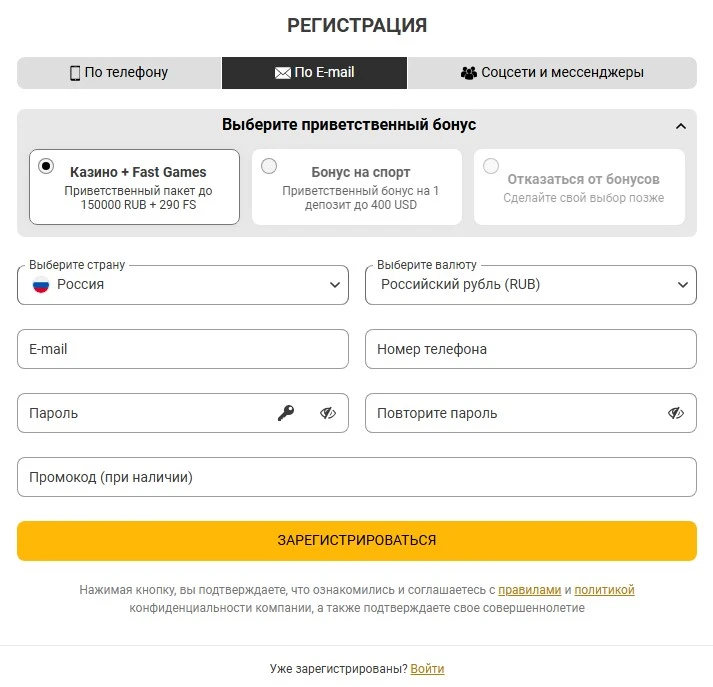Open the Выберите страну dropdown
This screenshot has width=713, height=687.
pyautogui.click(x=183, y=285)
